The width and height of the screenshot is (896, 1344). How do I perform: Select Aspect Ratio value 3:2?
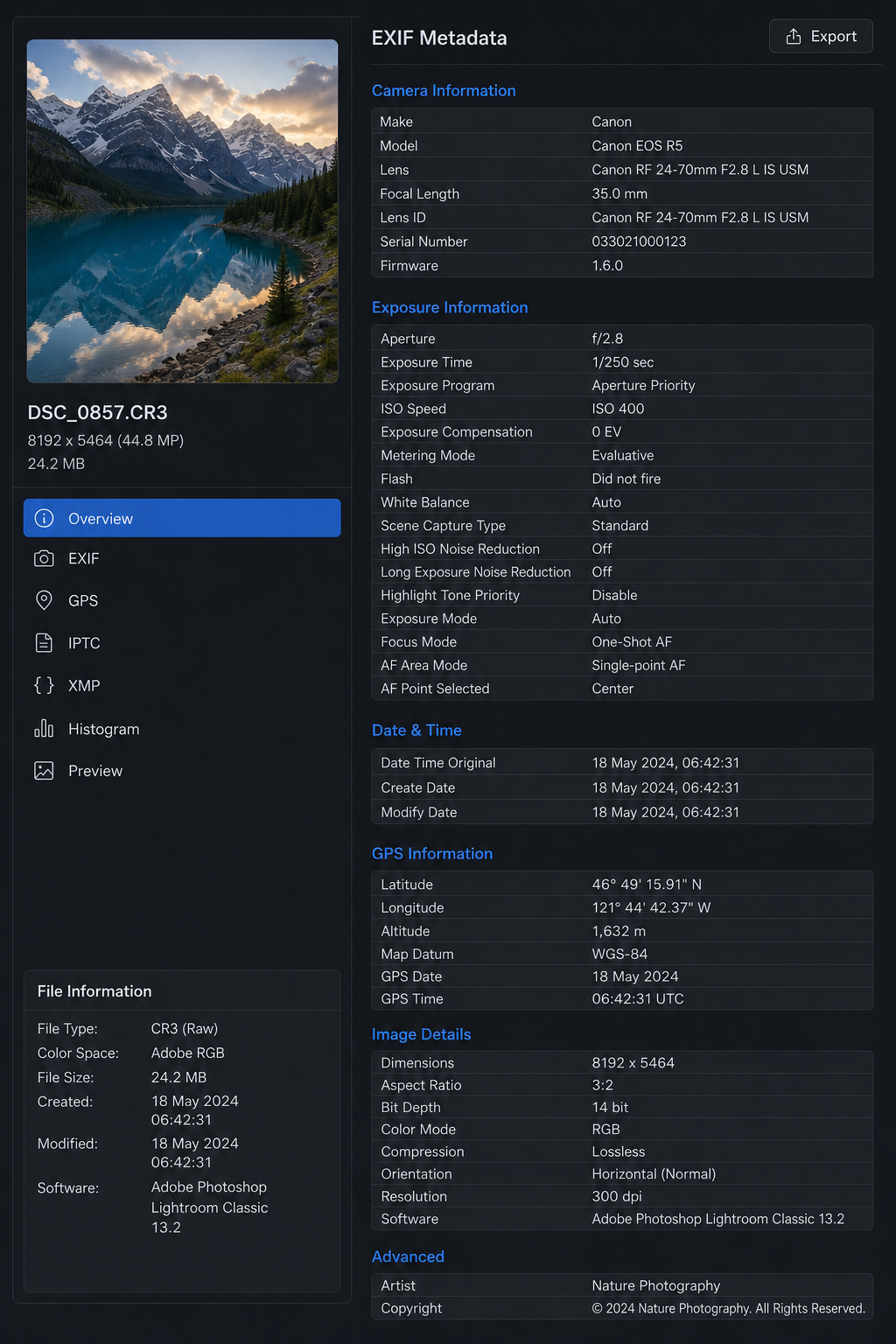(602, 1085)
